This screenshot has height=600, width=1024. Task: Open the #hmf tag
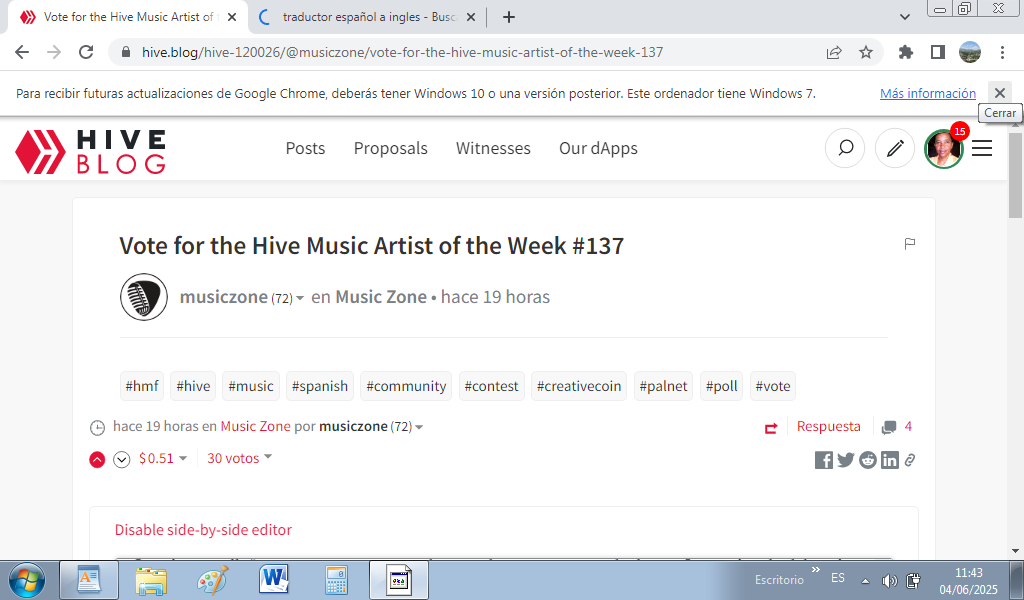pos(142,386)
